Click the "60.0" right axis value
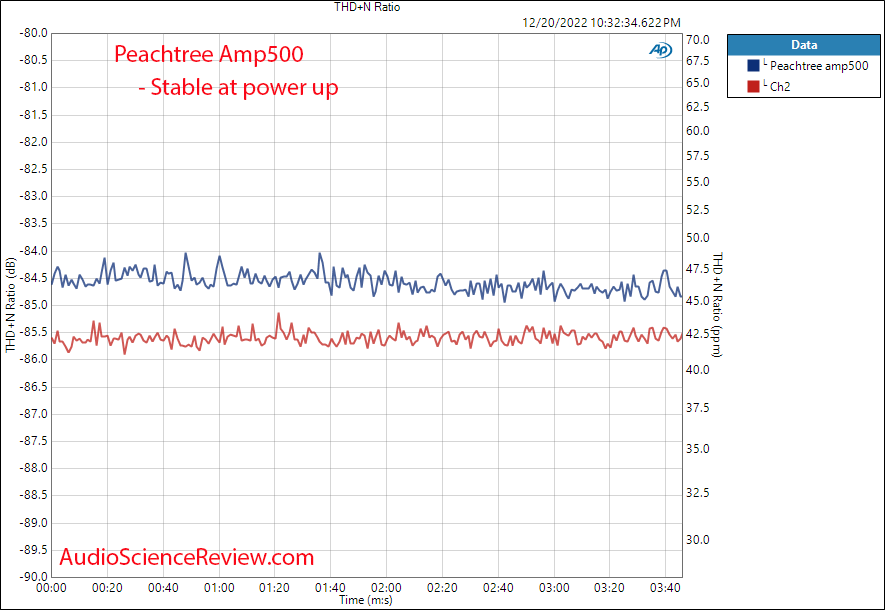 tap(698, 130)
